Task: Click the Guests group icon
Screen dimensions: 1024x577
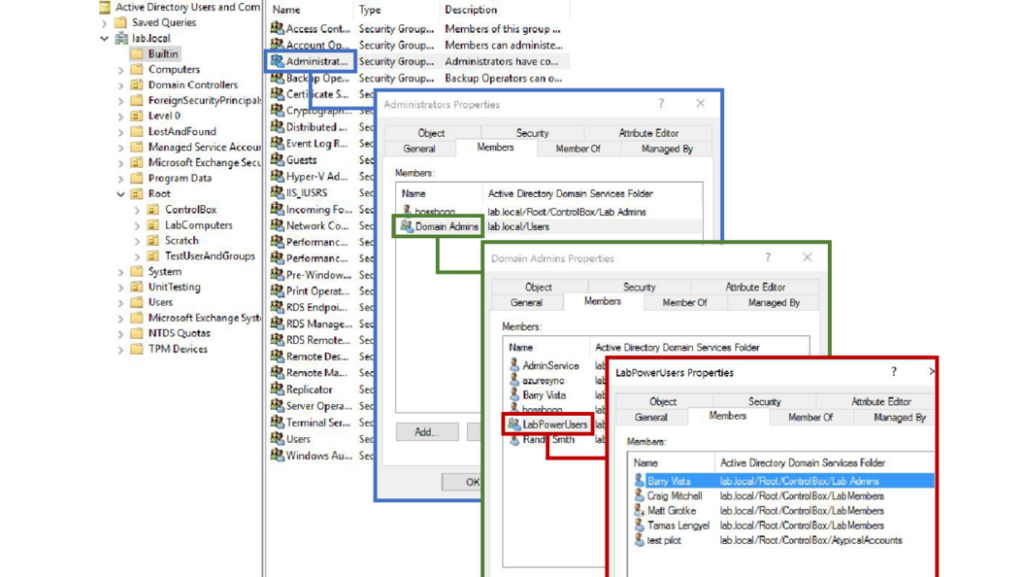Action: pyautogui.click(x=277, y=159)
